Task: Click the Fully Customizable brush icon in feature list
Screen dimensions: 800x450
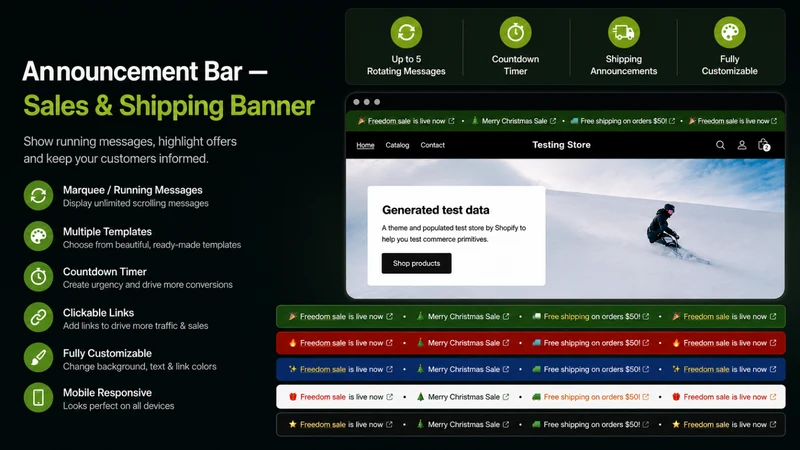Action: click(38, 358)
